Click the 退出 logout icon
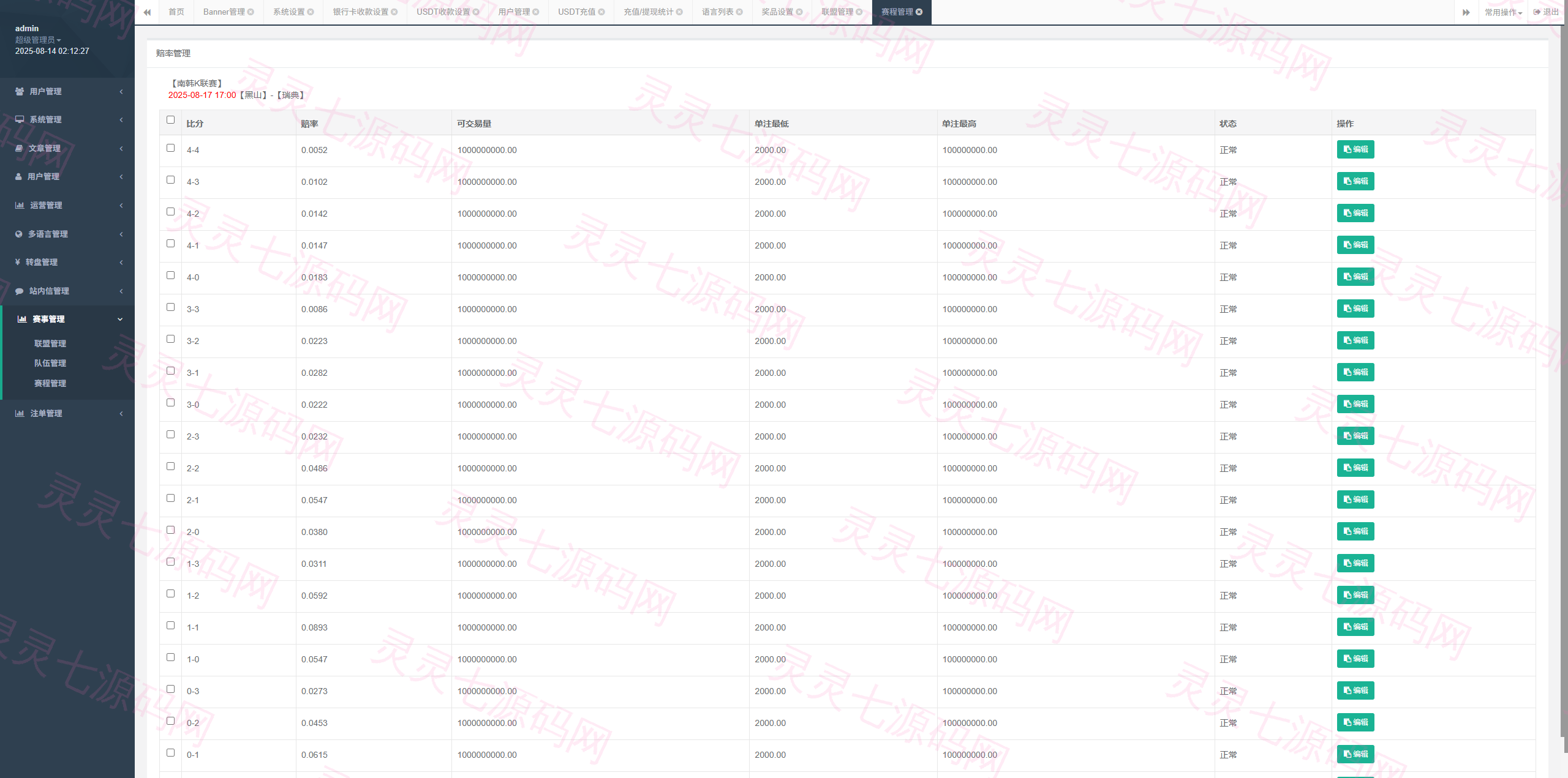The width and height of the screenshot is (1568, 778). (x=1537, y=12)
